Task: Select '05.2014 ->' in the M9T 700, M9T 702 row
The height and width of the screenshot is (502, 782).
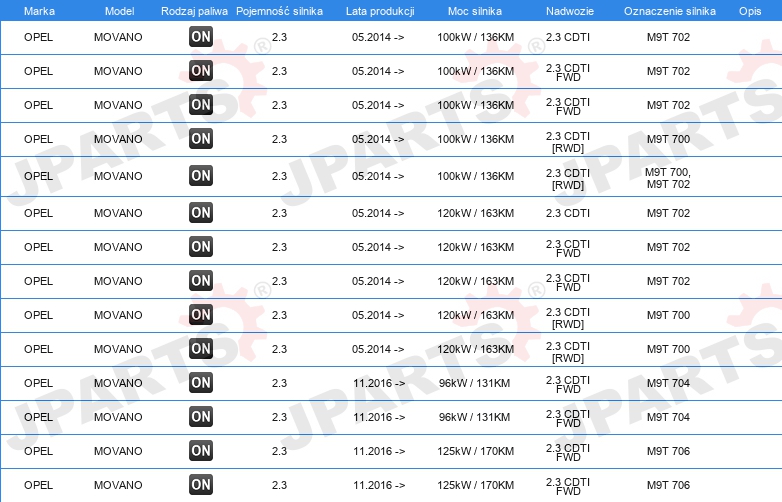Action: pos(378,176)
